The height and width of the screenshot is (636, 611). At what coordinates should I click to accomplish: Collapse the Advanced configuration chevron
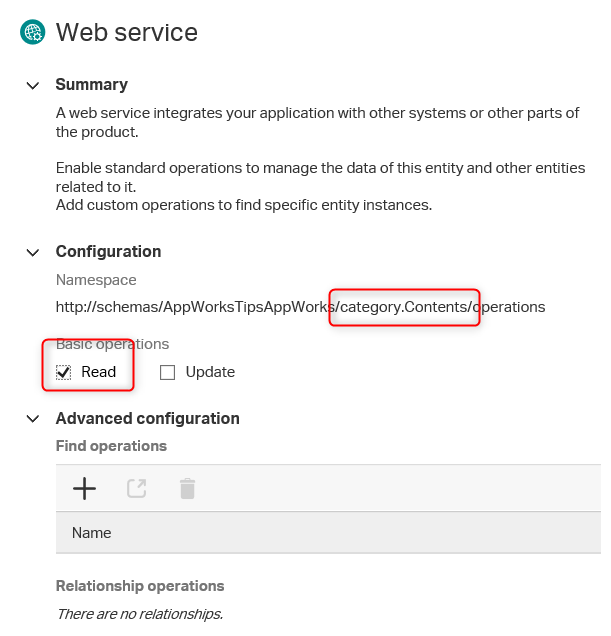[33, 419]
